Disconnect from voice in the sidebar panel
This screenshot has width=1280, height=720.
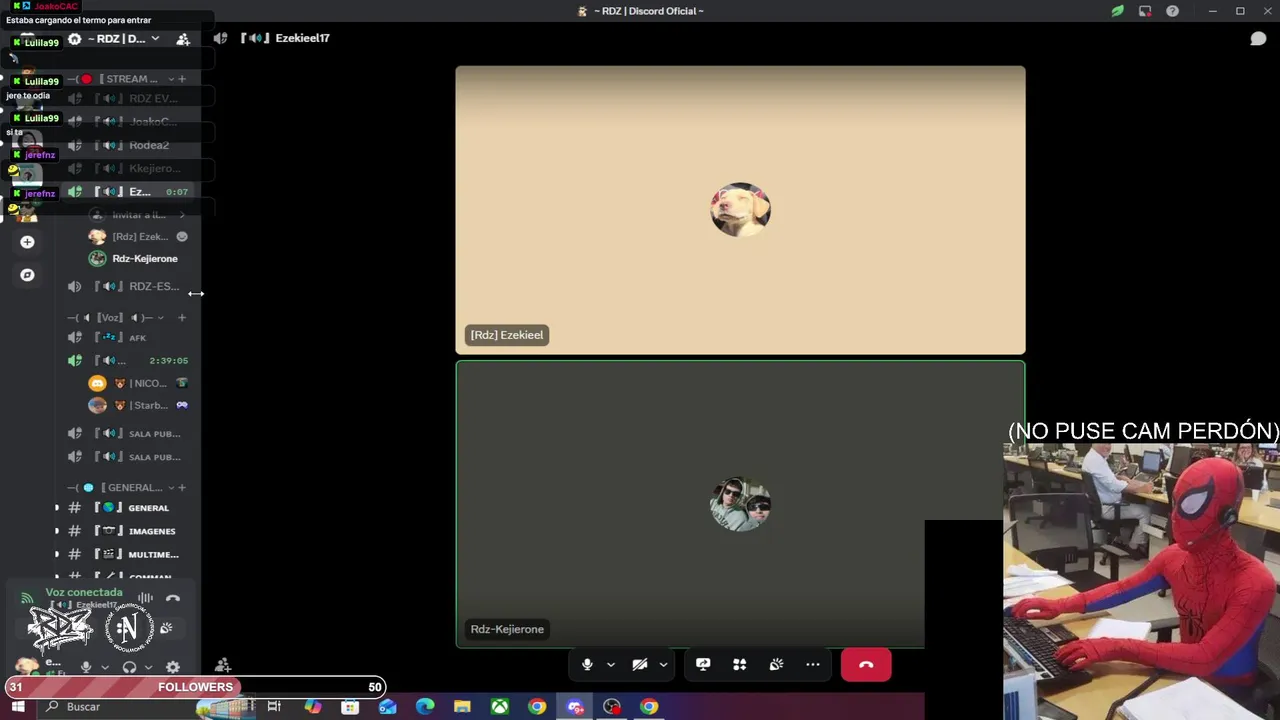click(173, 598)
